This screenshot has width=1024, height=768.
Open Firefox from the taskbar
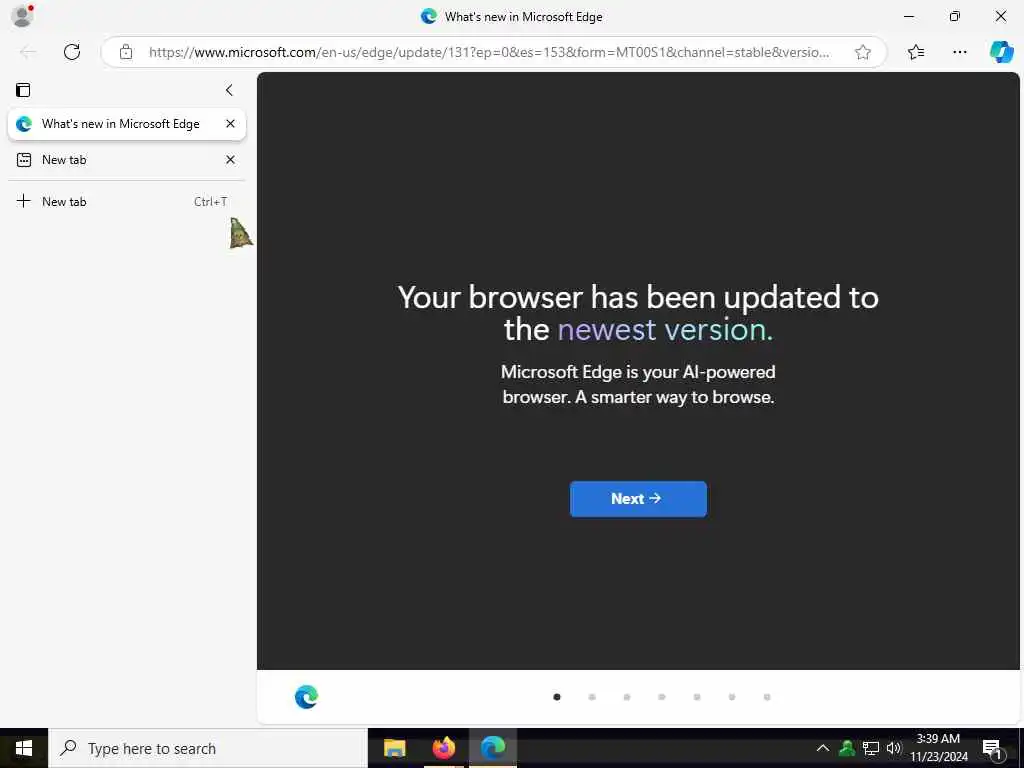click(443, 748)
